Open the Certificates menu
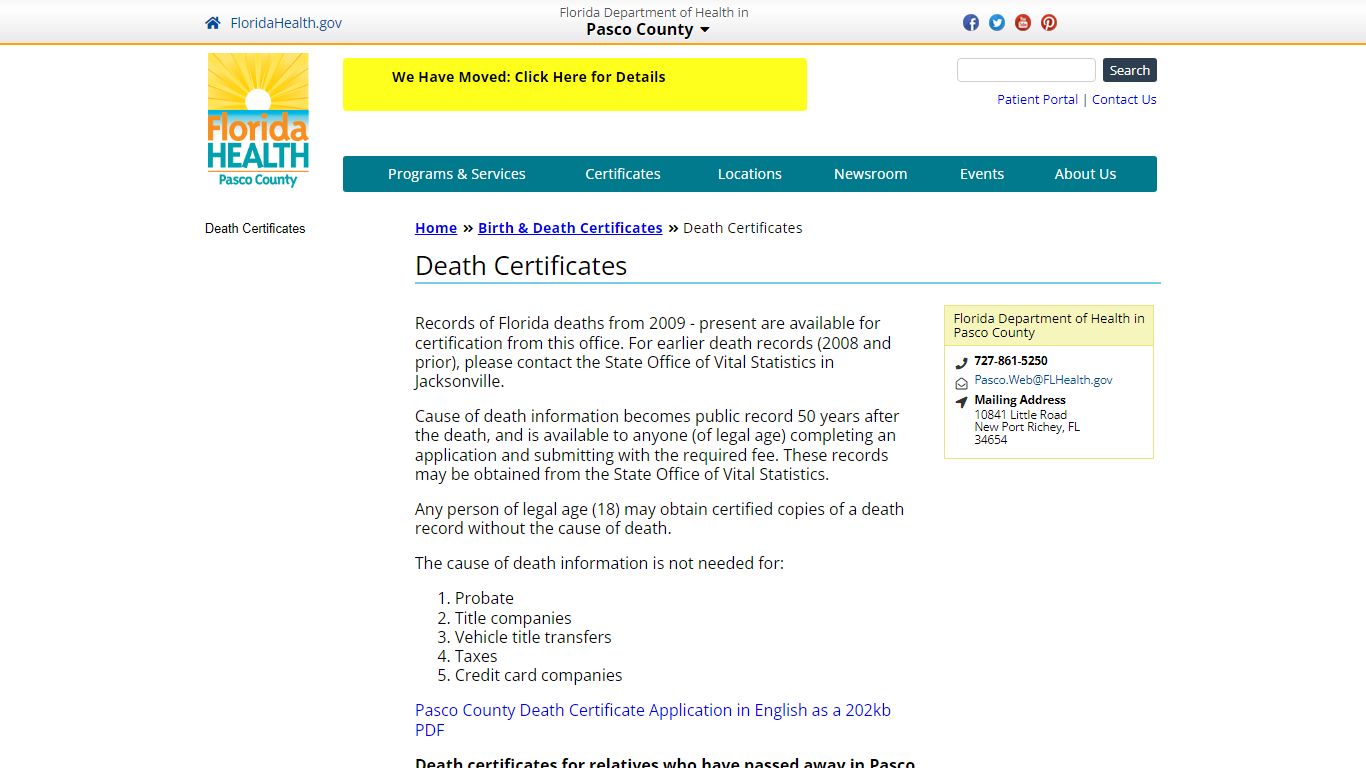Image resolution: width=1366 pixels, height=768 pixels. click(623, 174)
